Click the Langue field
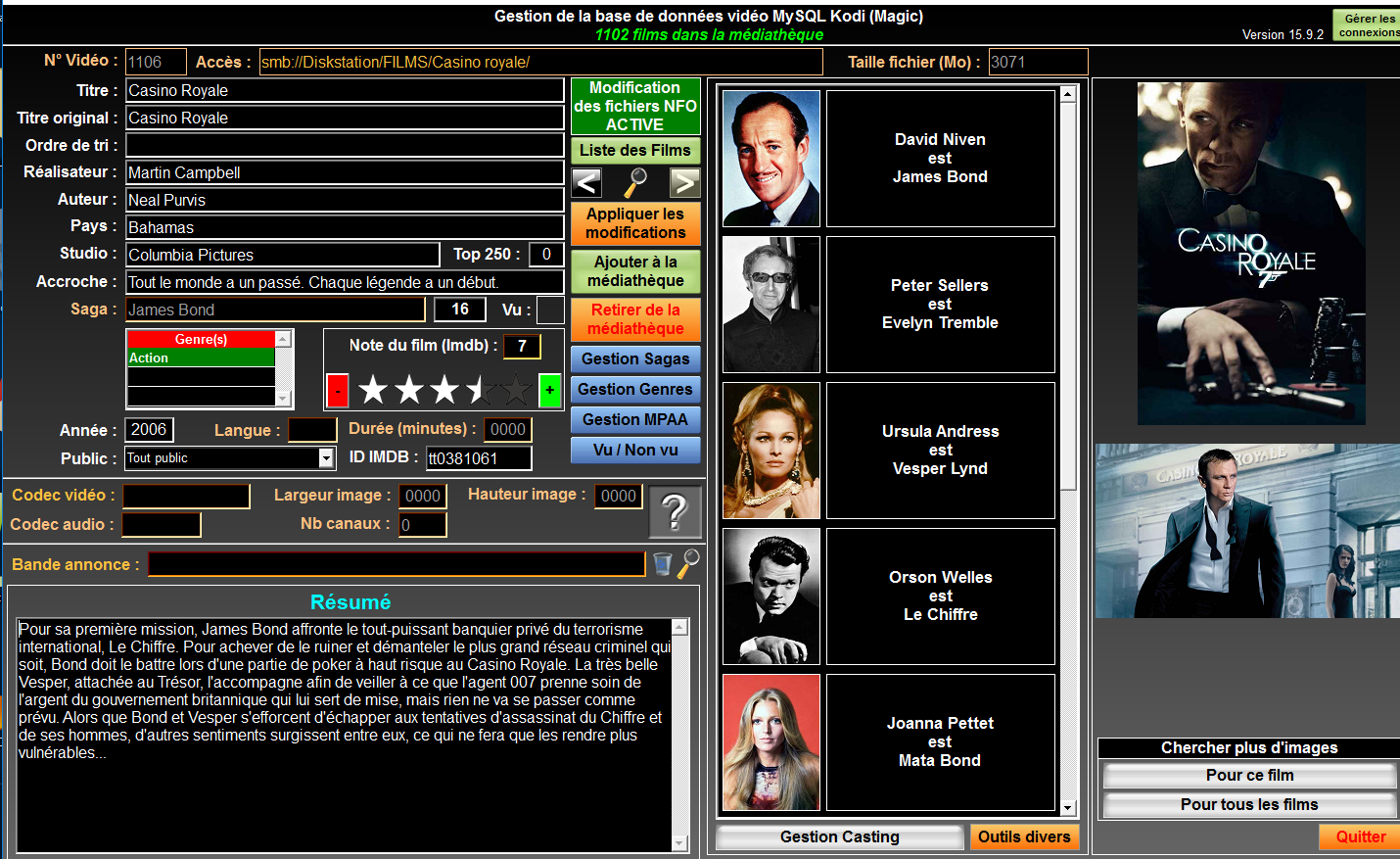The image size is (1400, 859). pyautogui.click(x=312, y=430)
